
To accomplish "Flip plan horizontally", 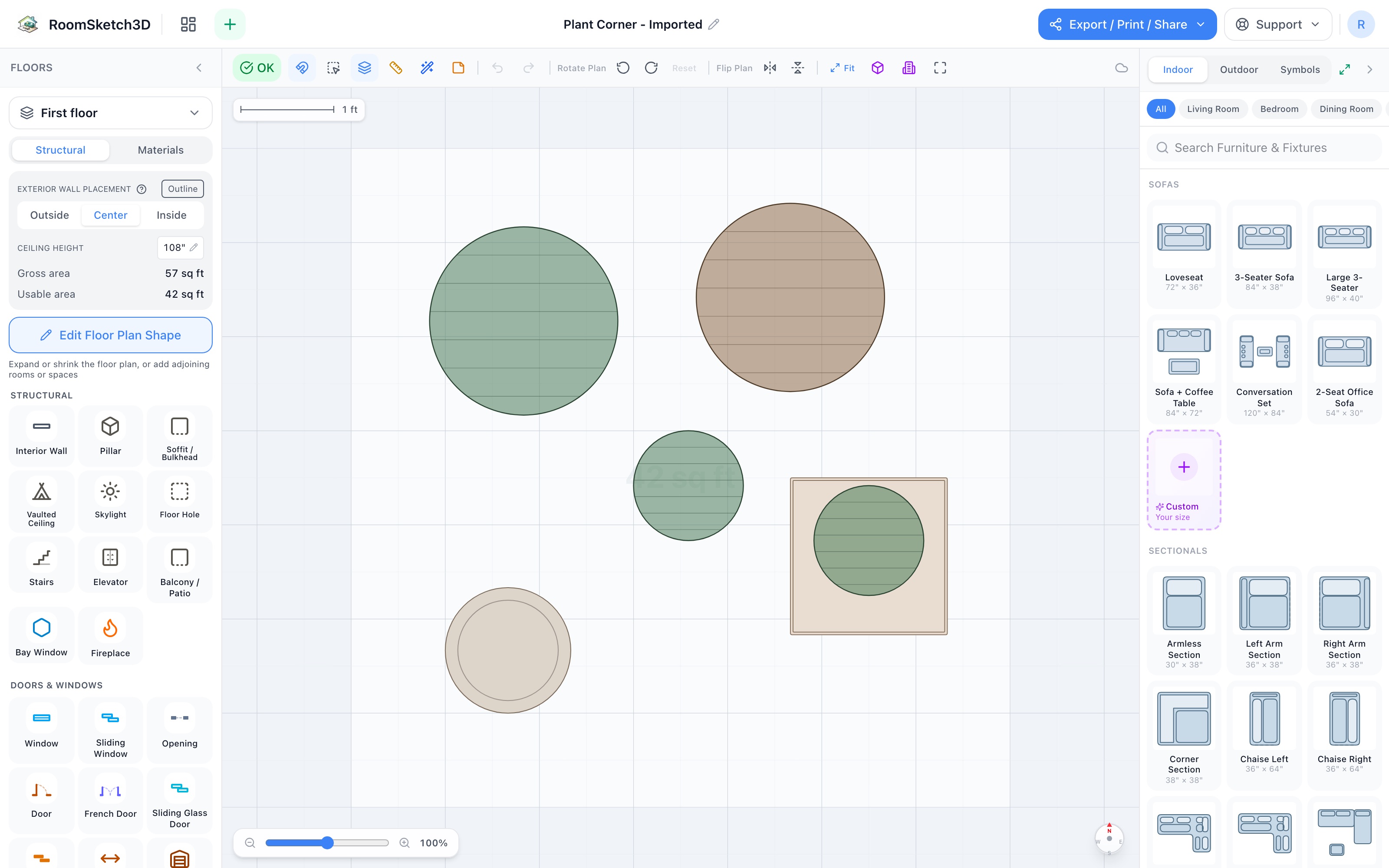I will tap(770, 68).
